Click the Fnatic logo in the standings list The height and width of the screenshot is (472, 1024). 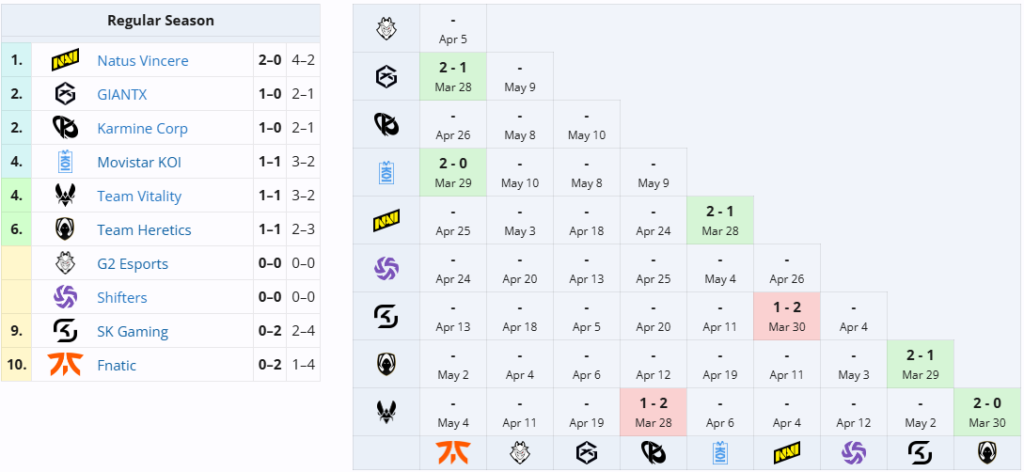click(65, 366)
